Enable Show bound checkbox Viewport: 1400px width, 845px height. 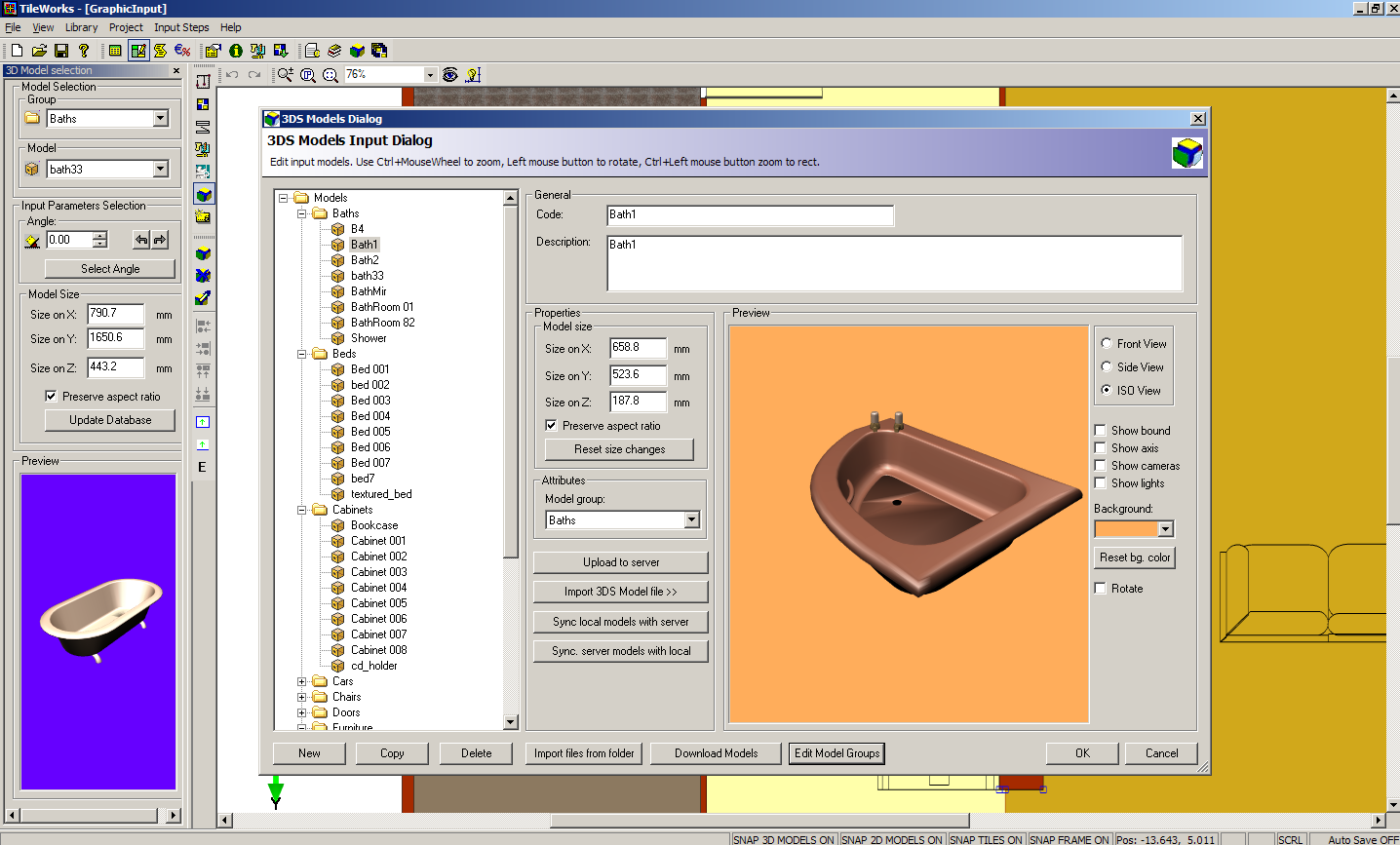tap(1101, 430)
